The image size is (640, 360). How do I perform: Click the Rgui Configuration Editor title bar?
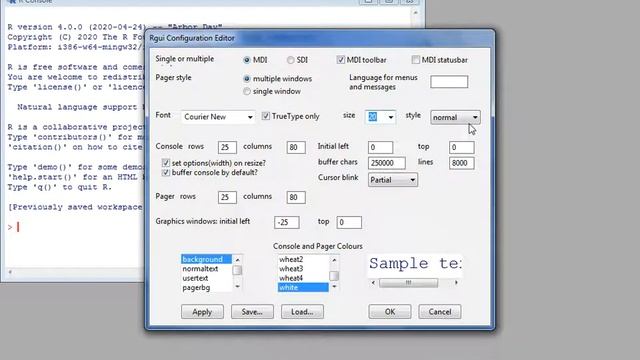click(x=320, y=38)
